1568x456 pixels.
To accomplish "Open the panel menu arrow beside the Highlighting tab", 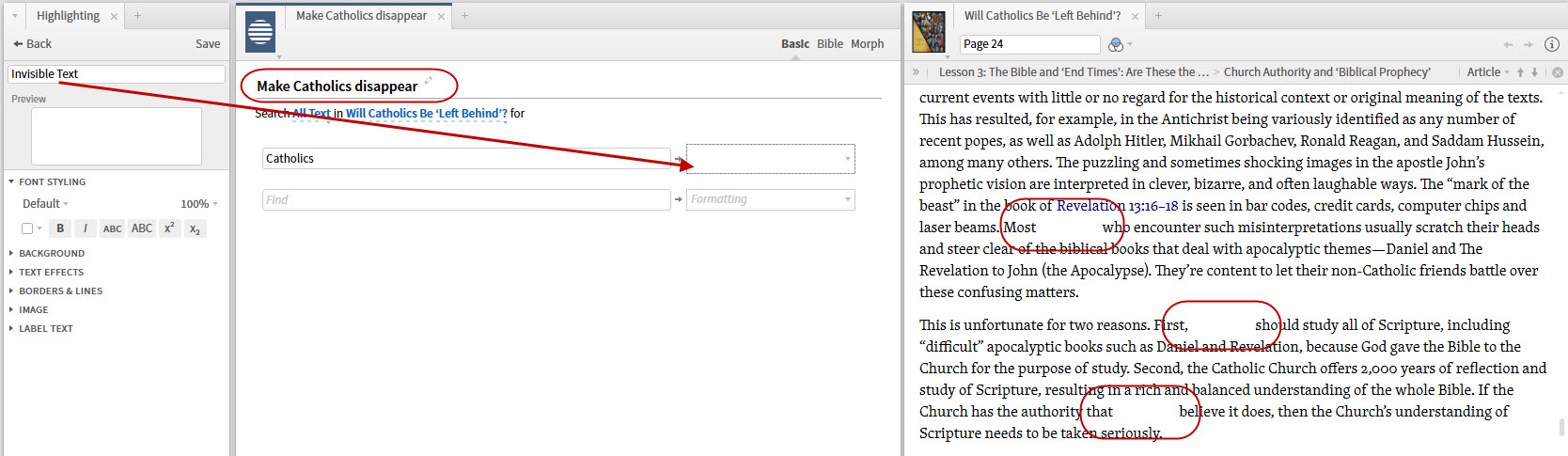I will click(x=15, y=16).
